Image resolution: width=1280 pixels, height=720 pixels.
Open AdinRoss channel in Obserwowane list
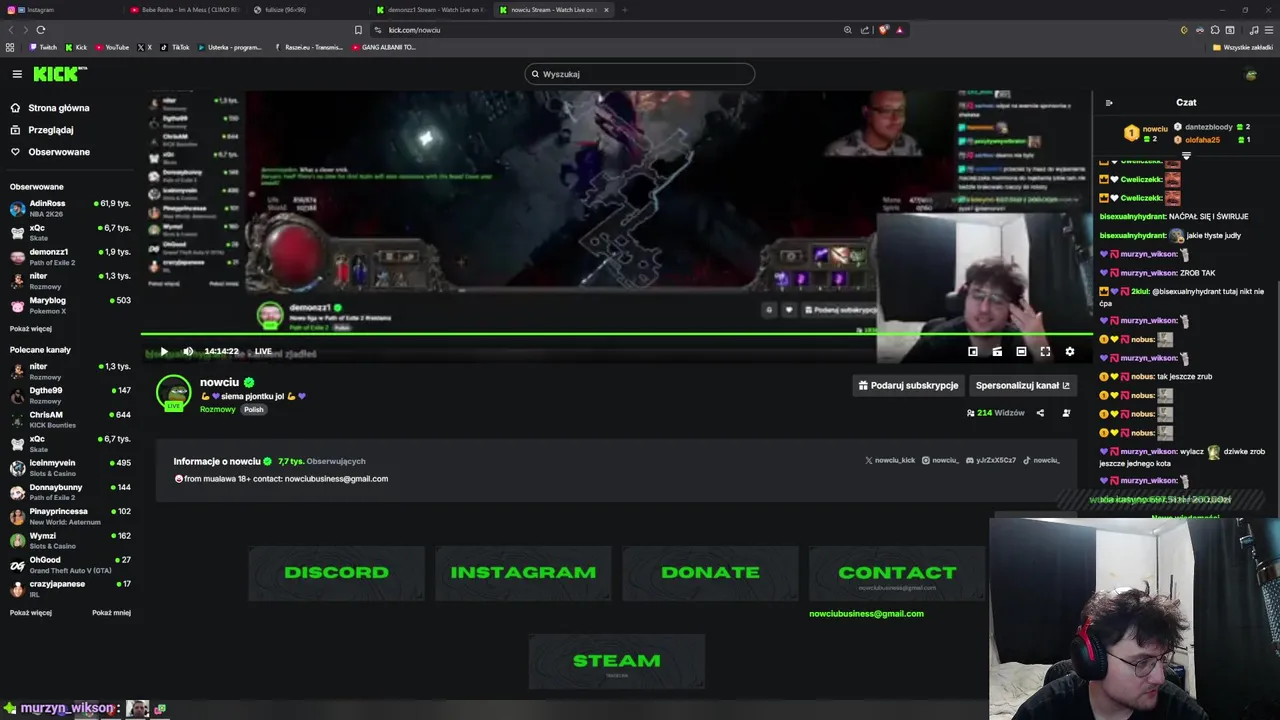[68, 208]
